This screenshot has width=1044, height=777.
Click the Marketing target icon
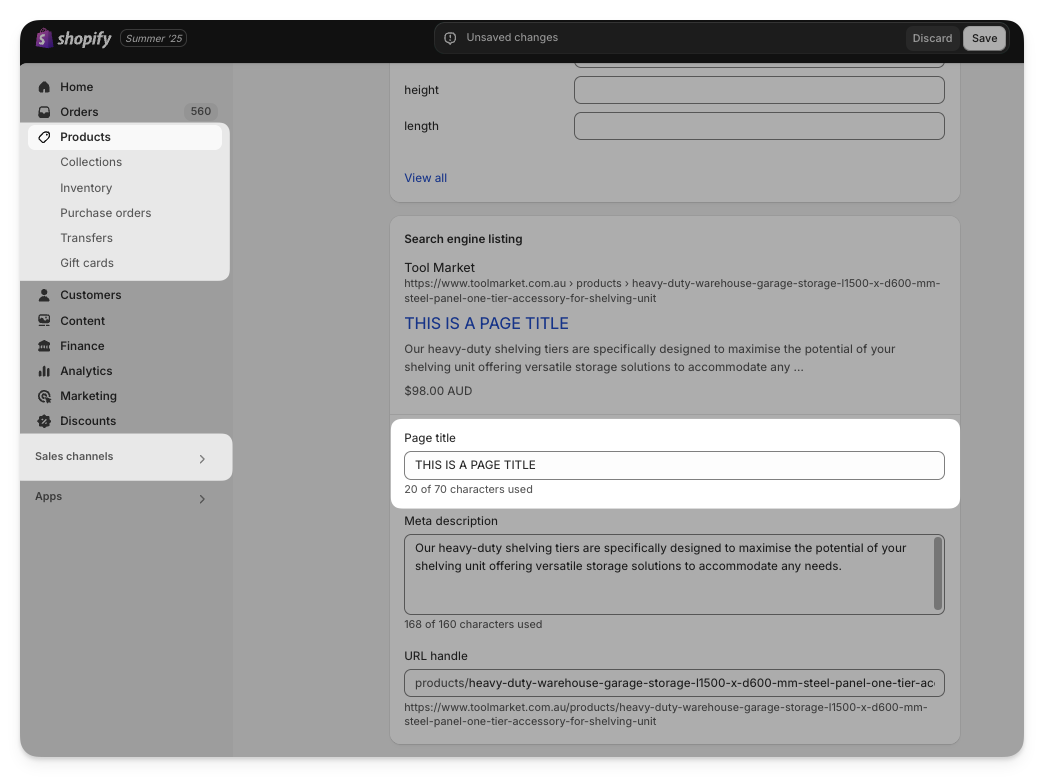tap(44, 396)
